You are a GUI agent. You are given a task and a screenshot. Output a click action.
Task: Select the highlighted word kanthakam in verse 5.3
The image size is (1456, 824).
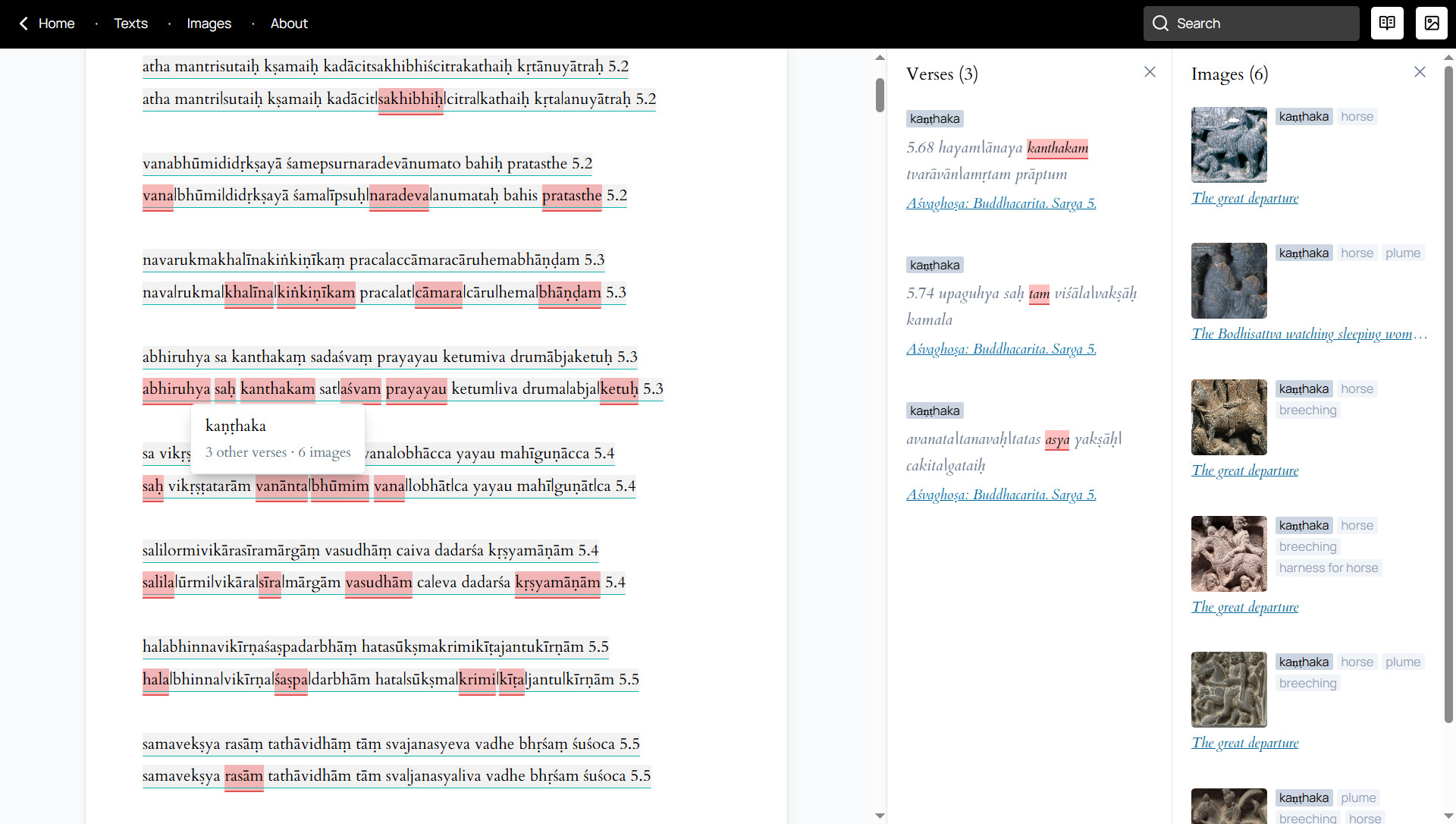pyautogui.click(x=278, y=389)
